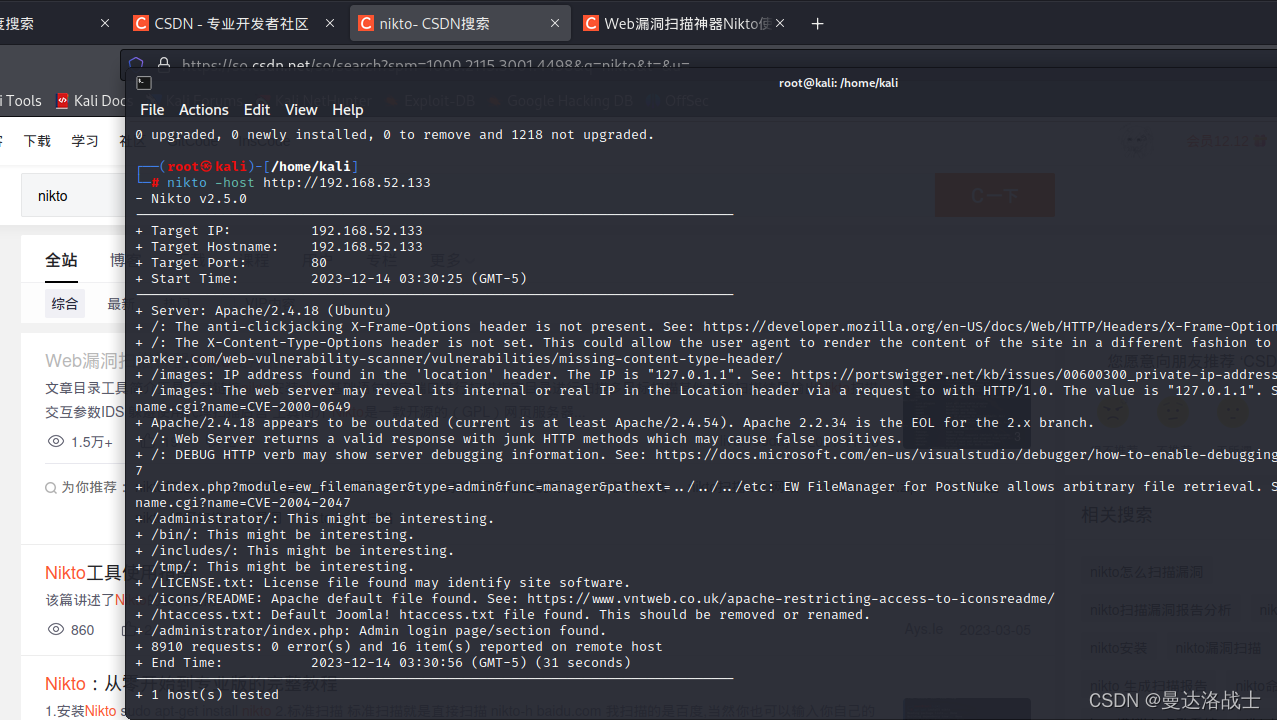
Task: Click CSDN favicon on 'CSDN - 专业开发者社区' tab
Action: 141,23
